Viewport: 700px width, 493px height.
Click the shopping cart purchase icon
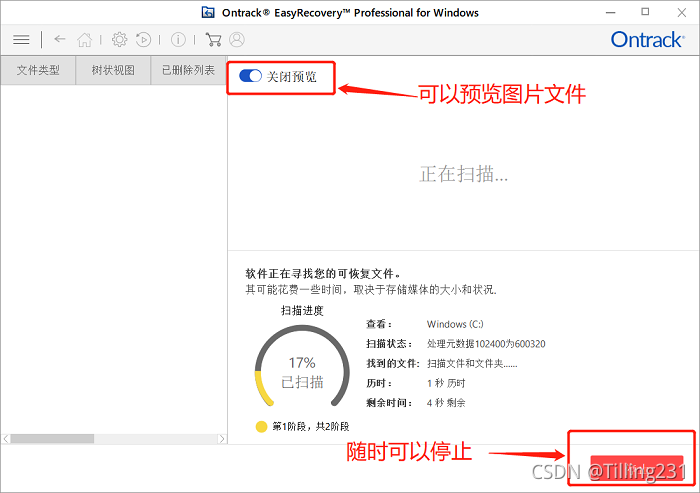(x=213, y=40)
